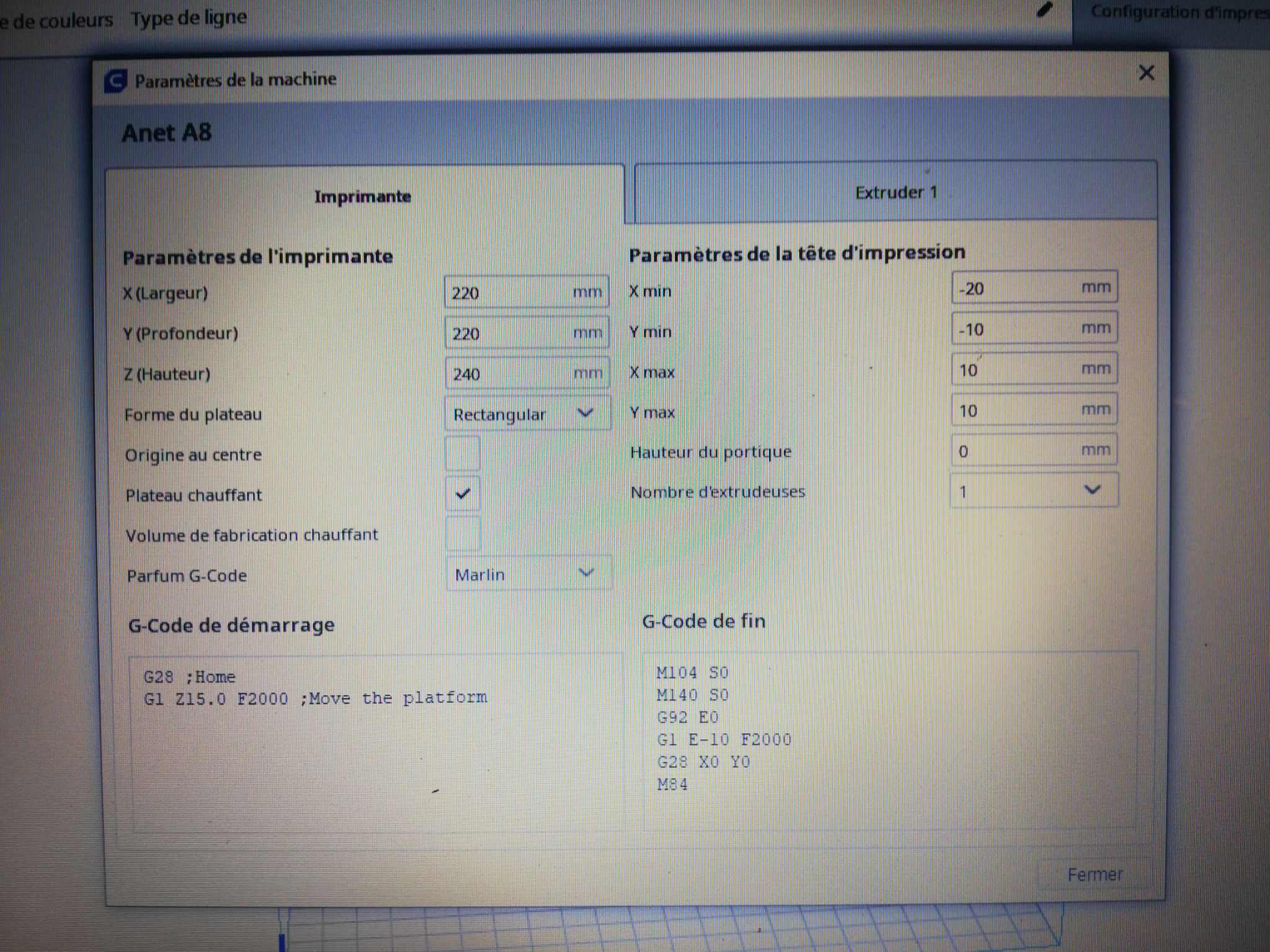Click the Cura logo icon in title bar
The image size is (1270, 952).
click(x=116, y=81)
